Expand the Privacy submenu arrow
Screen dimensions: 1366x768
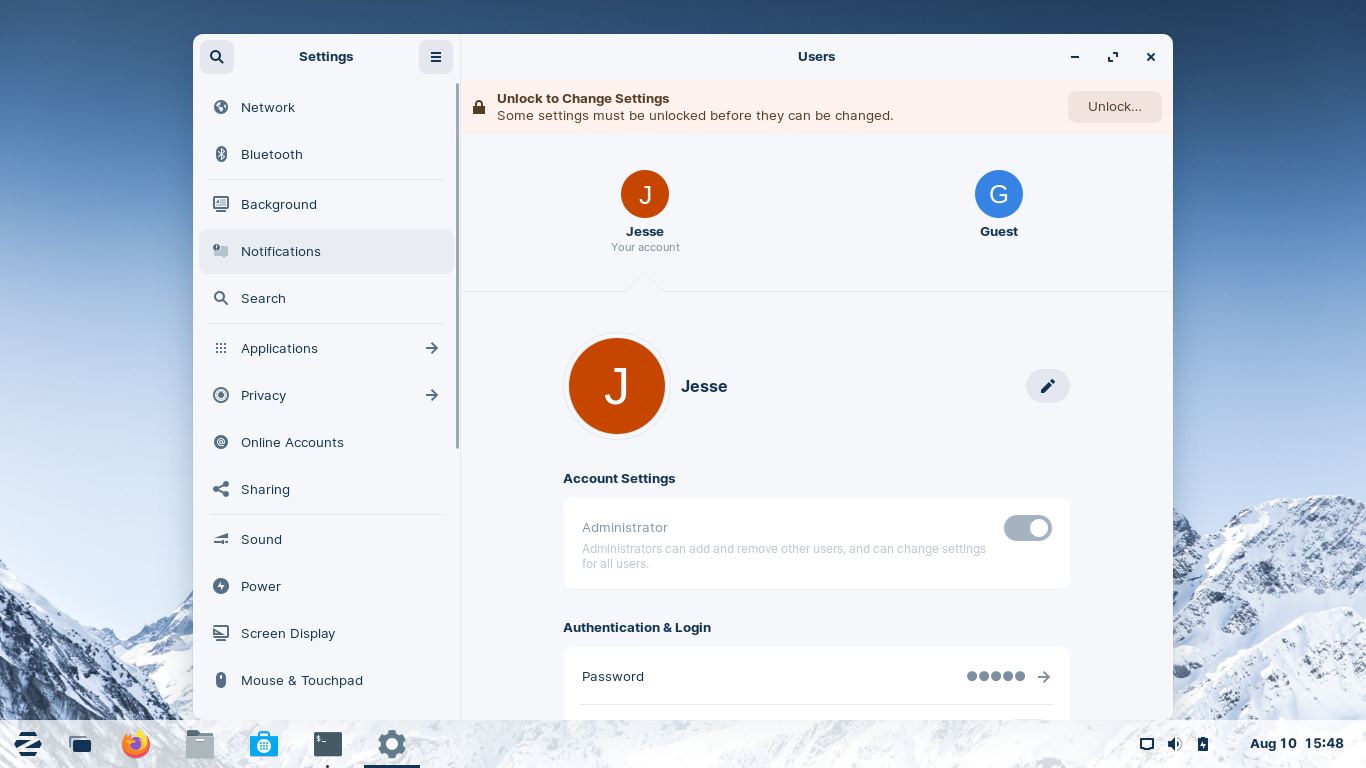click(x=432, y=395)
